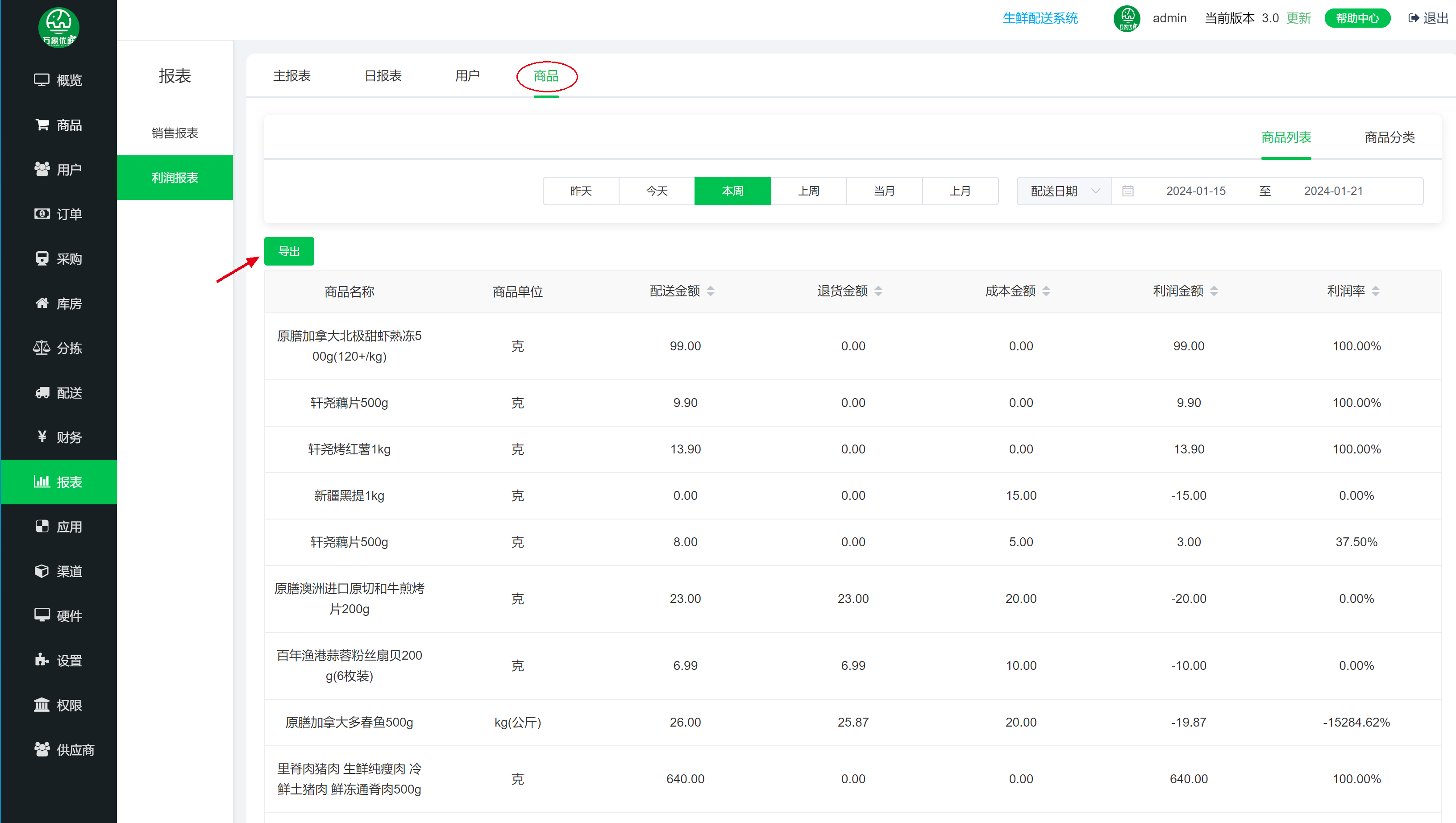Click the start date 2024-01-15 field
This screenshot has height=823, width=1456.
click(x=1195, y=191)
